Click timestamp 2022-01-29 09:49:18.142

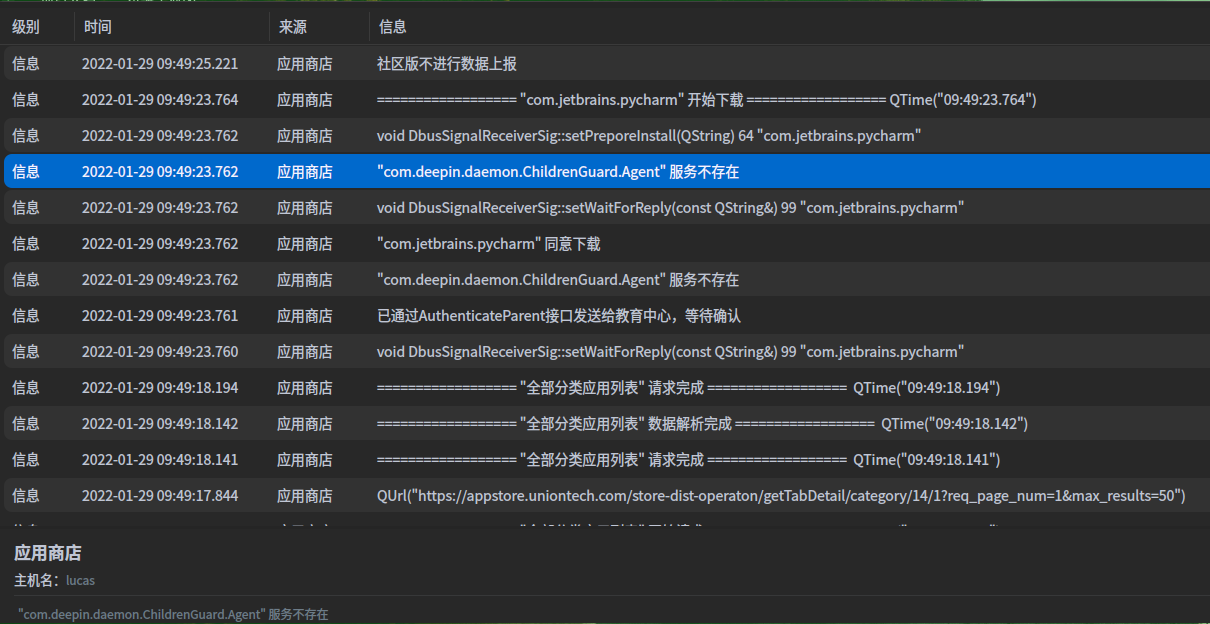tap(160, 424)
